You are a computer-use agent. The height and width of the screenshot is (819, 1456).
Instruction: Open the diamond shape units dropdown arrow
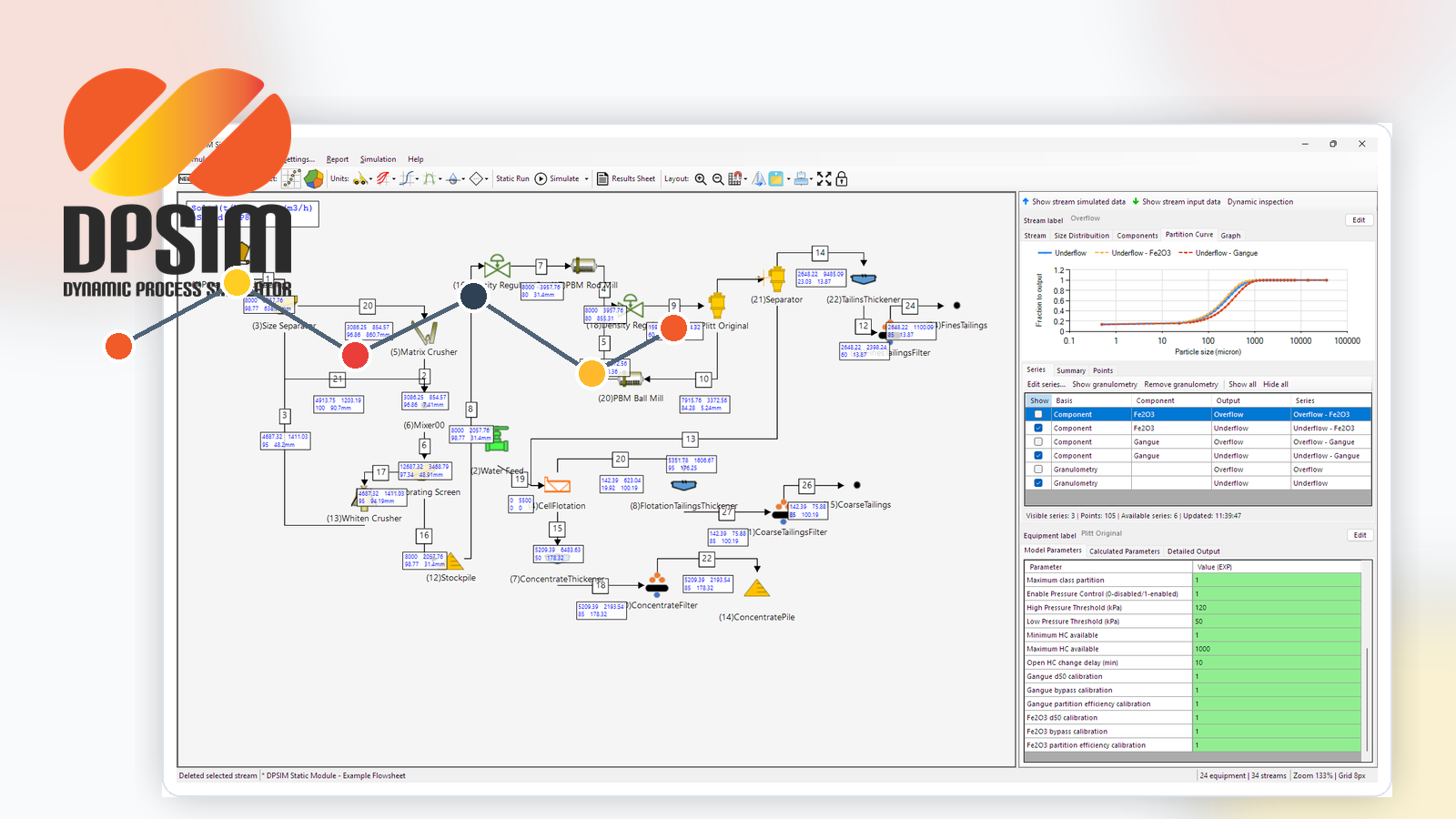click(x=487, y=179)
